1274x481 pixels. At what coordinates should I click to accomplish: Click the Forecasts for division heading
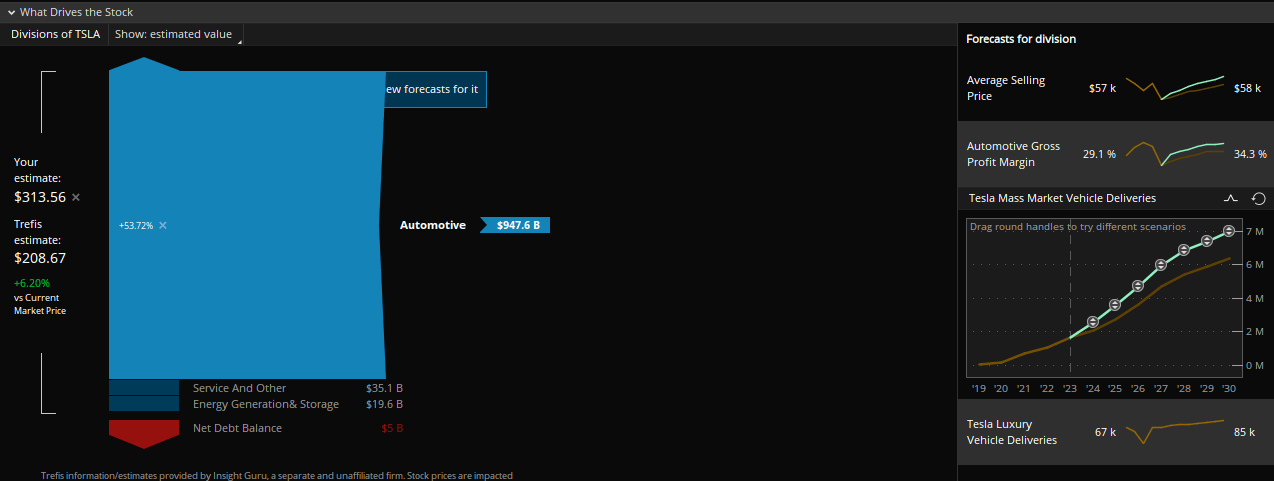tap(1021, 39)
